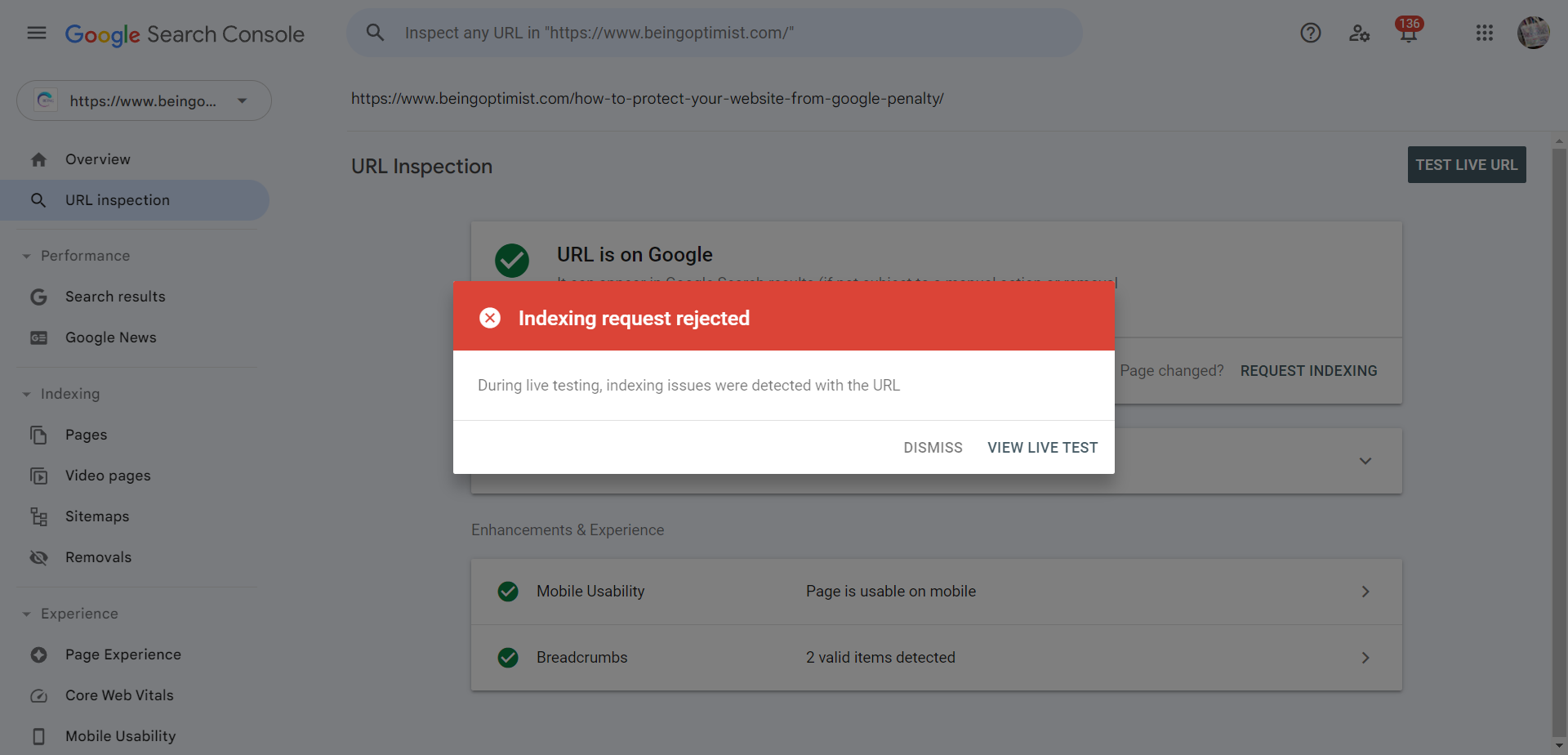Viewport: 1568px width, 755px height.
Task: Click TEST LIVE URL button
Action: pyautogui.click(x=1467, y=165)
